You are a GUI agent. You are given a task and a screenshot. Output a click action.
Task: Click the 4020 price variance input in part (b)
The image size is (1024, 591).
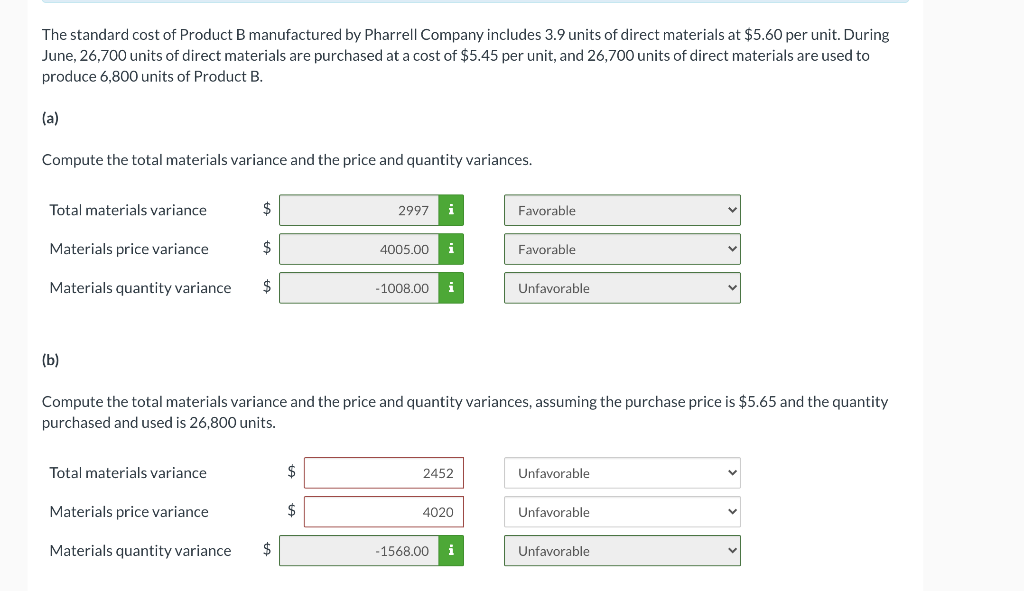[383, 511]
